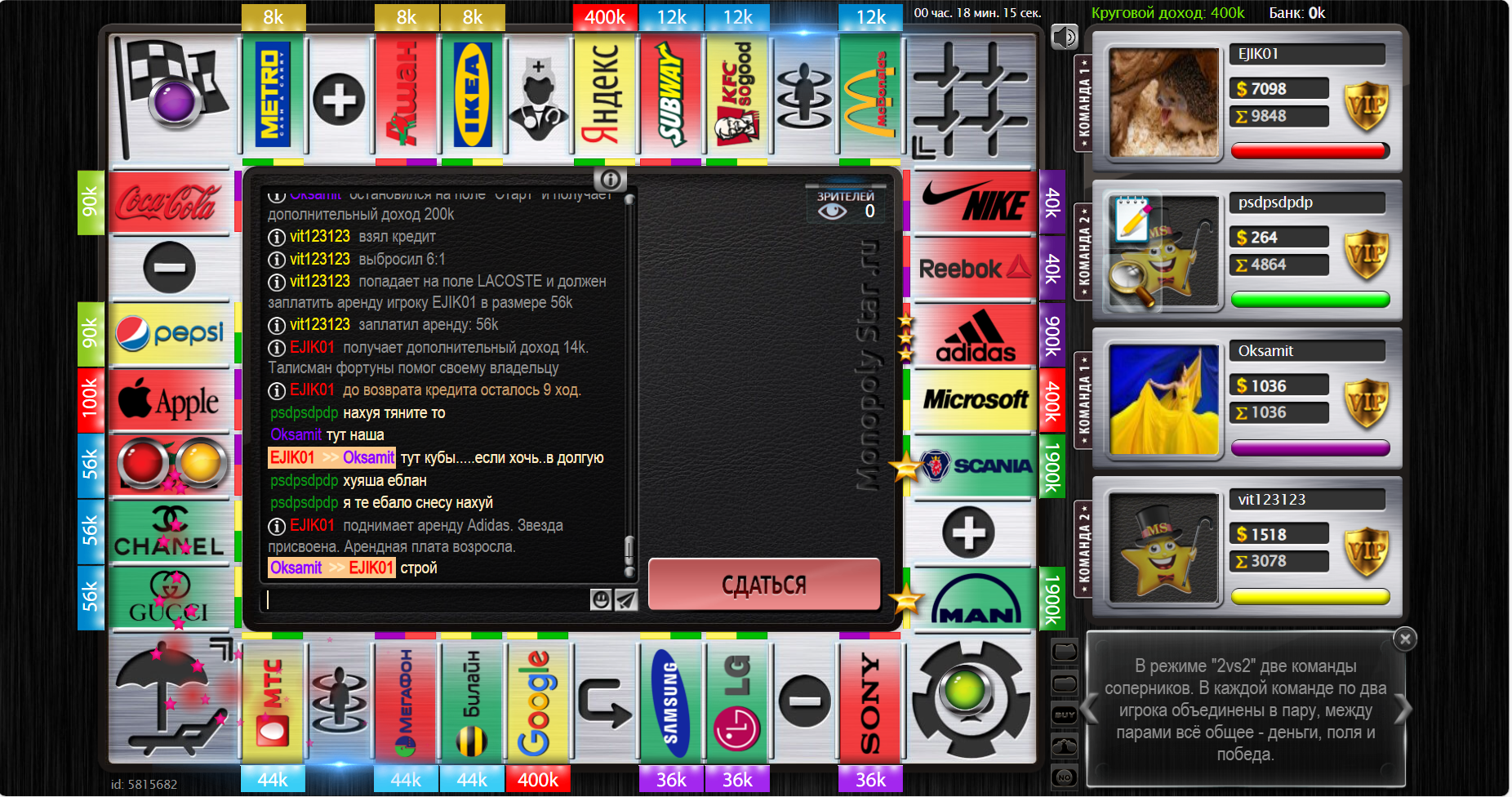The image size is (1512, 797).
Task: Show the previous tip with left chevron
Action: pyautogui.click(x=1090, y=709)
